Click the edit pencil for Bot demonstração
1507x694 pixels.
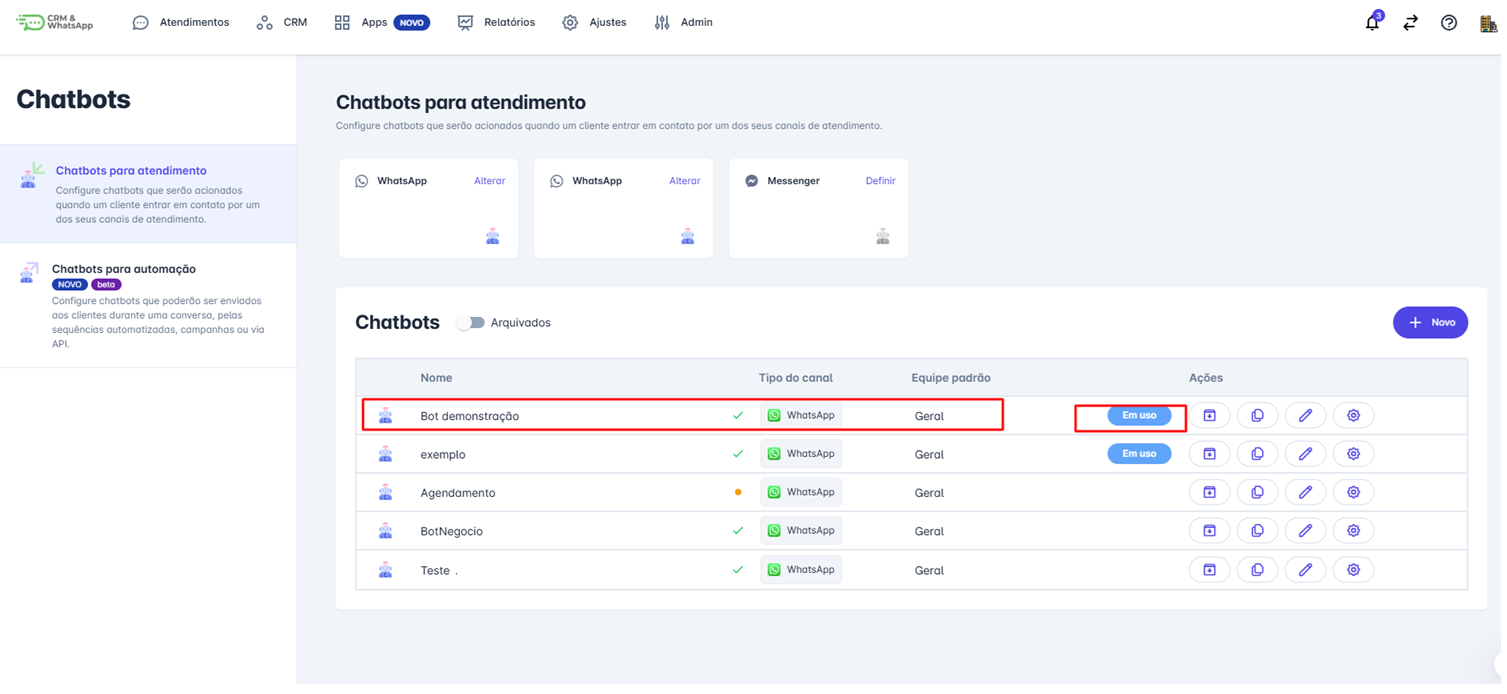(x=1305, y=416)
